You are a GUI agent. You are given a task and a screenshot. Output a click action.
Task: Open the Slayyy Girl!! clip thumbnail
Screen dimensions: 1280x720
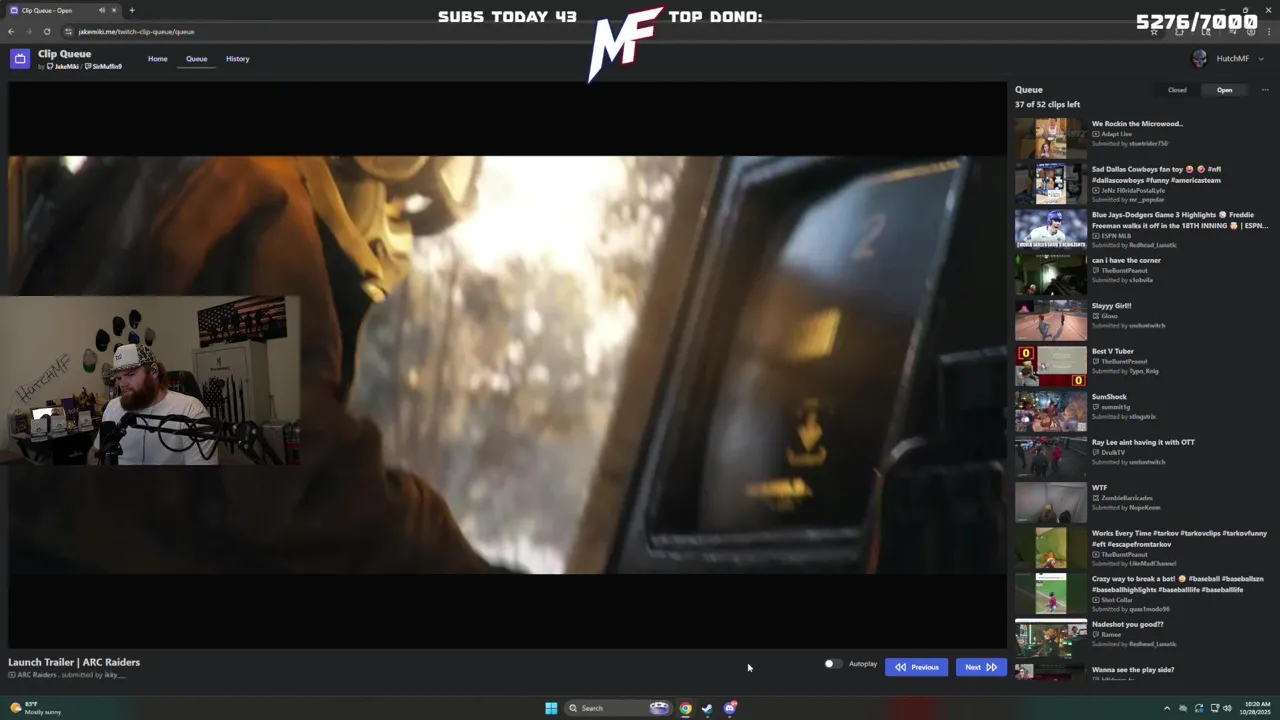1050,320
